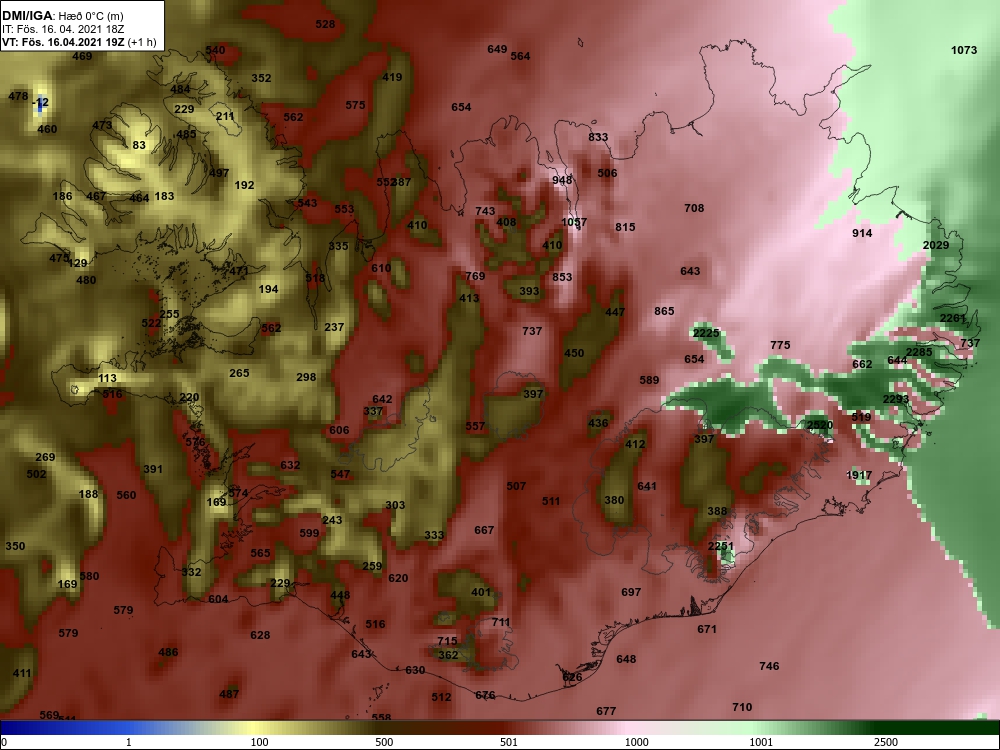
Task: Click the 362 label
Action: pyautogui.click(x=448, y=655)
